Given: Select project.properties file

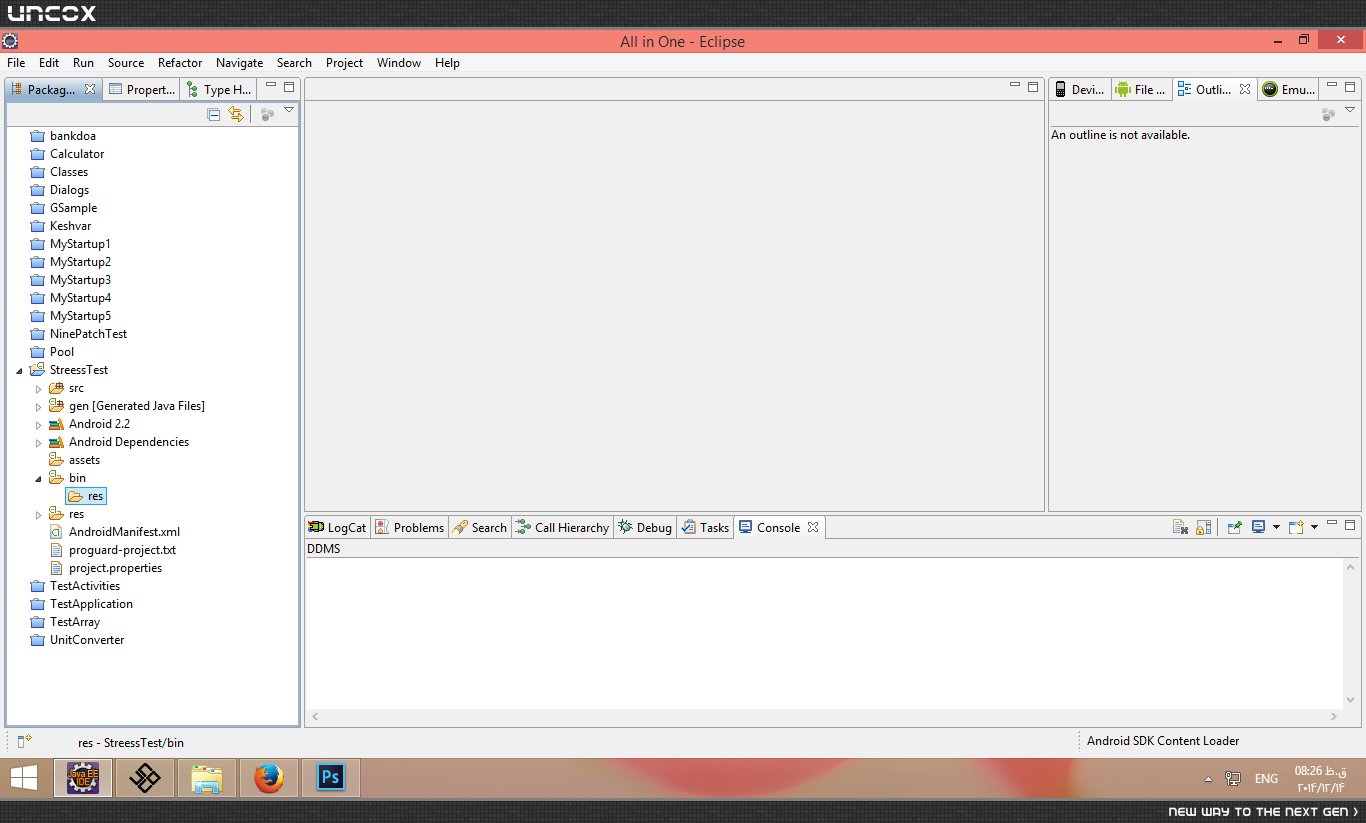Looking at the screenshot, I should point(115,568).
